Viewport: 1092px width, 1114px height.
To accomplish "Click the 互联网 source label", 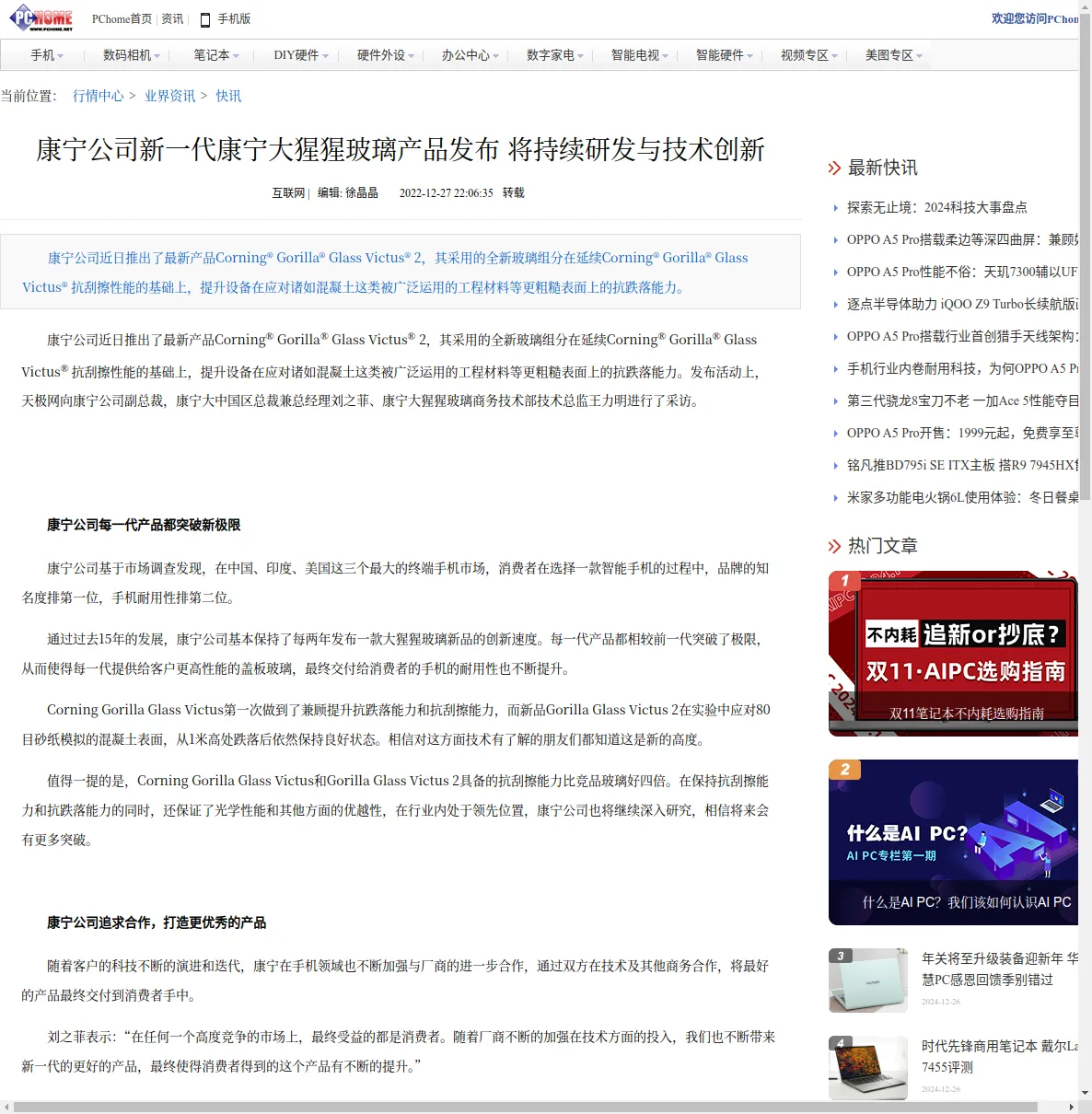I will click(288, 193).
